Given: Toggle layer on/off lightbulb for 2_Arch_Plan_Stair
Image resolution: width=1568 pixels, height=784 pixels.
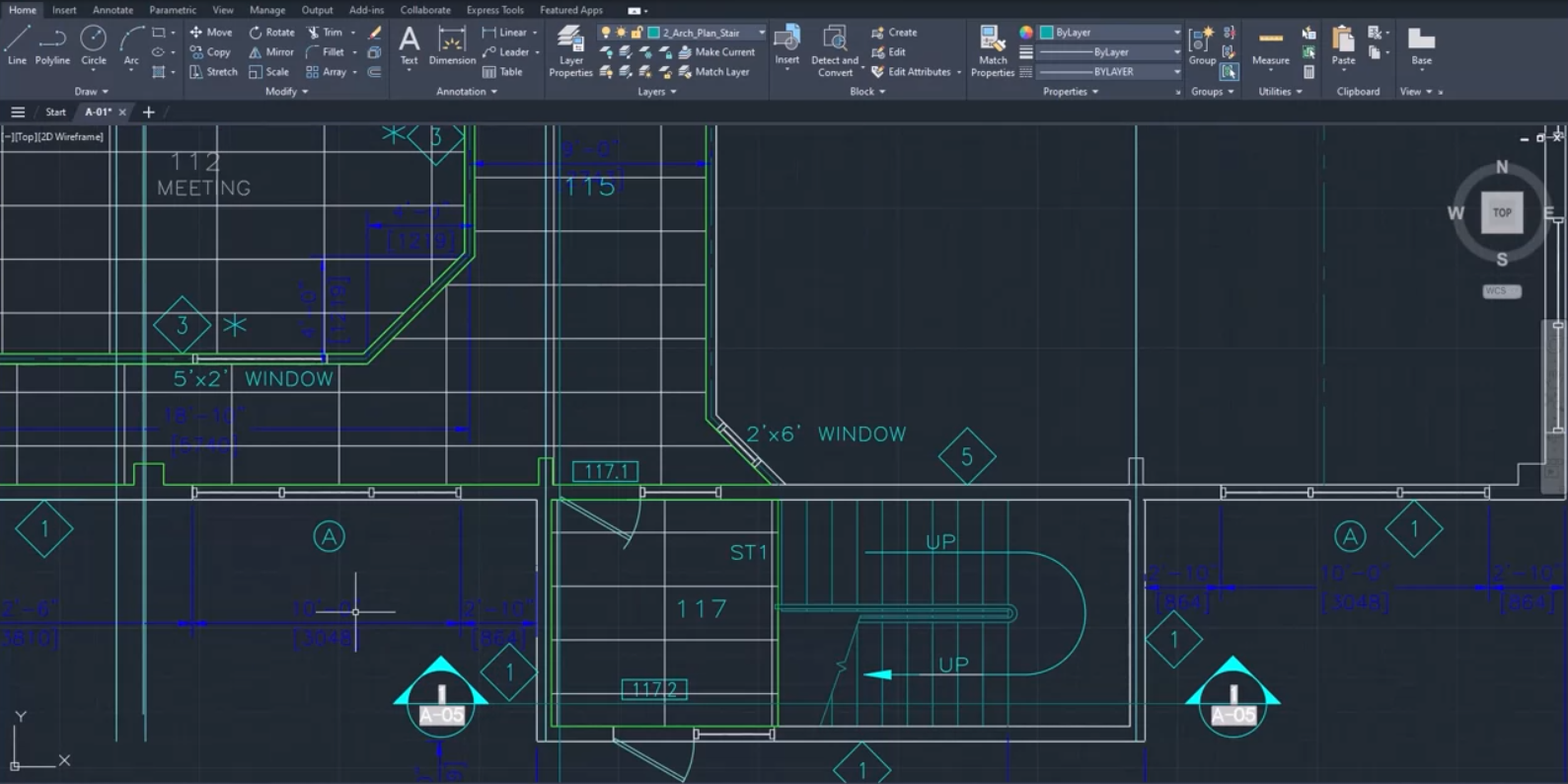Looking at the screenshot, I should coord(606,33).
